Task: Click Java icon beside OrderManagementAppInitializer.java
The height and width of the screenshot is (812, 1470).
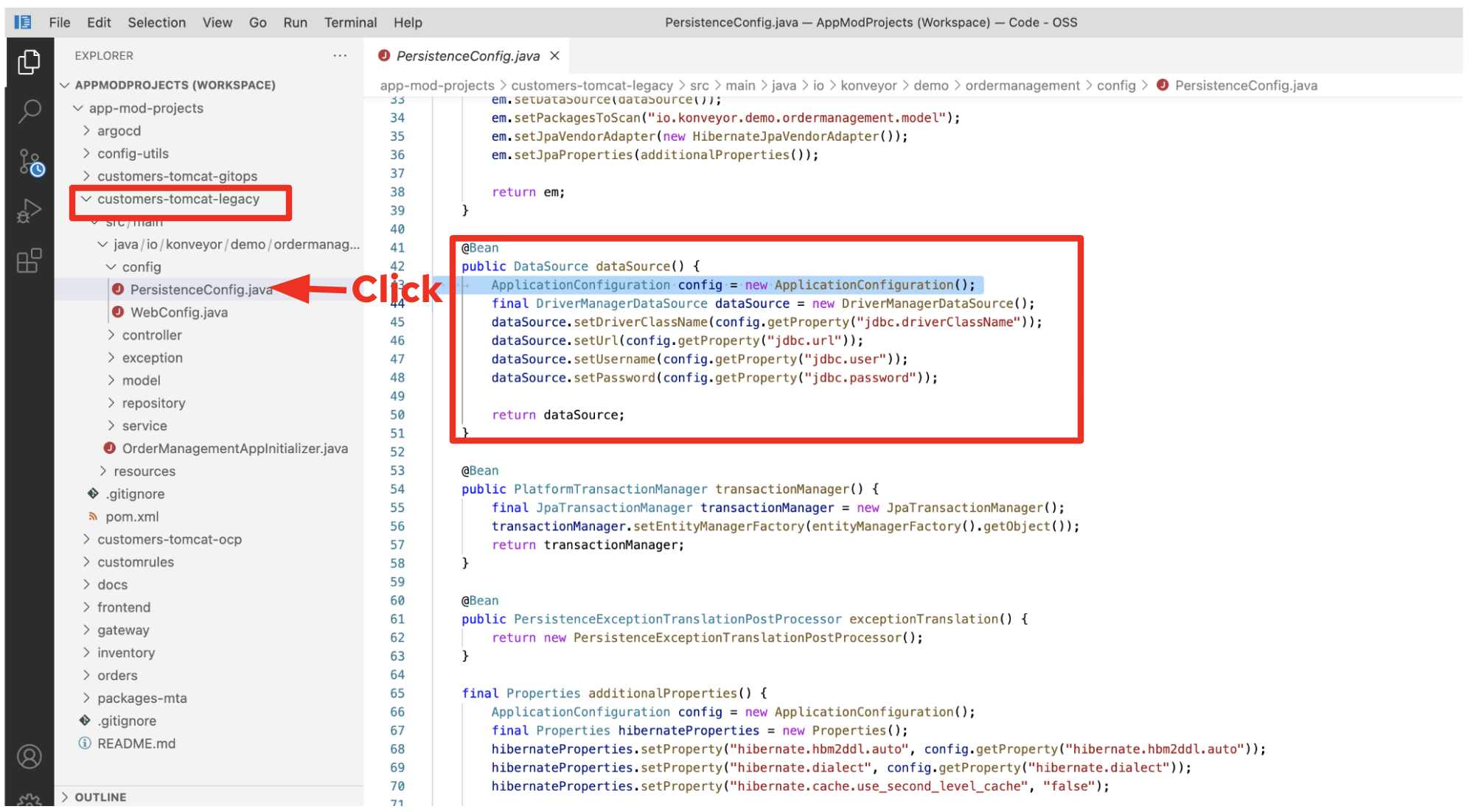Action: click(110, 448)
